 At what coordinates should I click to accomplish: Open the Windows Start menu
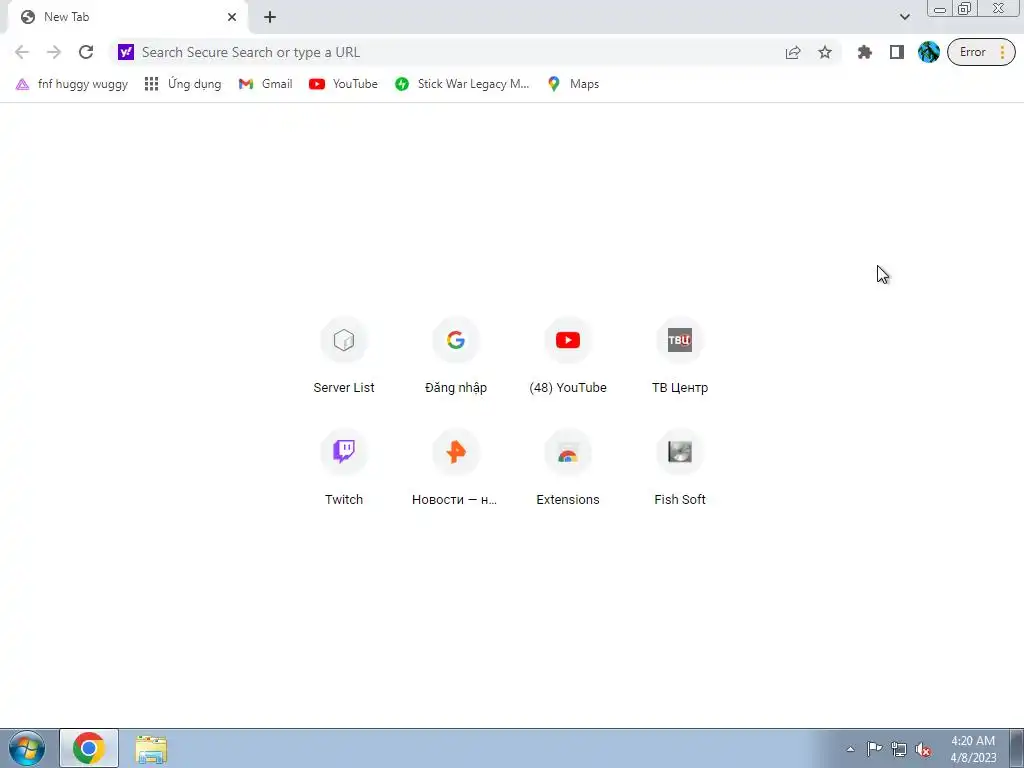pyautogui.click(x=27, y=748)
